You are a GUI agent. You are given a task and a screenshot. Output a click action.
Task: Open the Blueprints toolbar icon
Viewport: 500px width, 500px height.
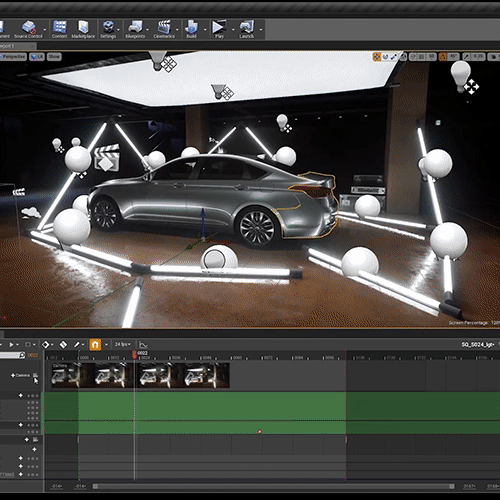(x=135, y=29)
